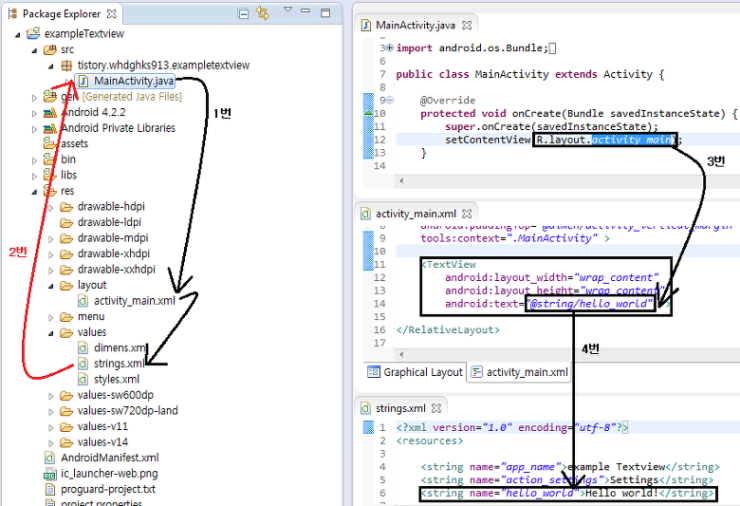Switch to strings.xml editor tab

[401, 408]
